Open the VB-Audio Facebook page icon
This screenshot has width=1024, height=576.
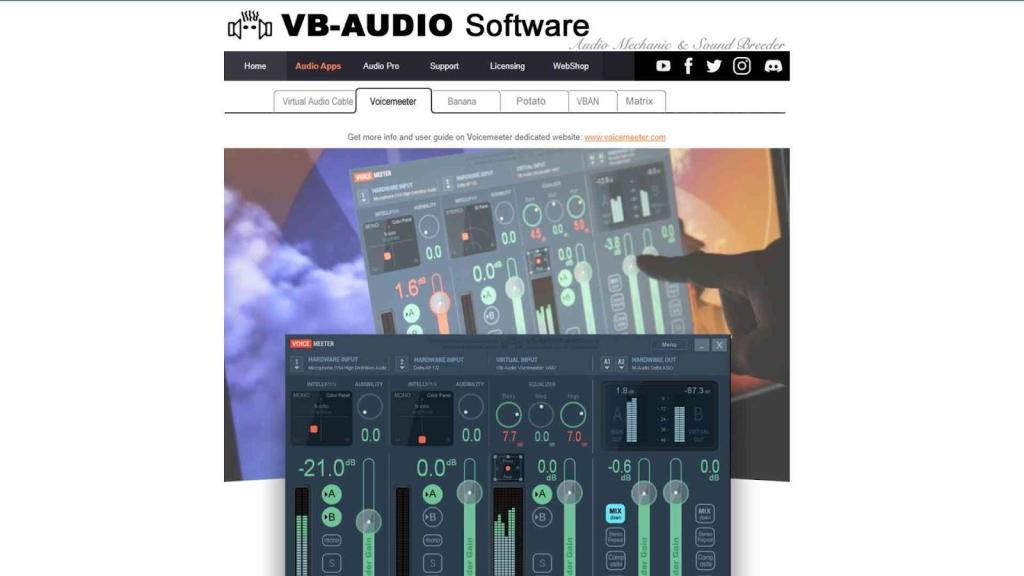pos(688,66)
